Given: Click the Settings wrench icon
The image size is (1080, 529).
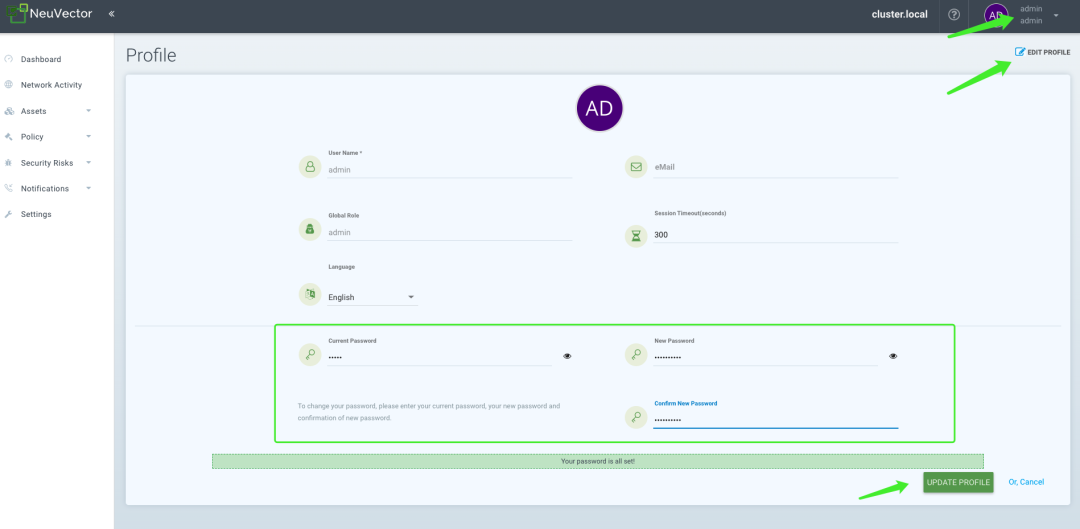Looking at the screenshot, I should [9, 214].
